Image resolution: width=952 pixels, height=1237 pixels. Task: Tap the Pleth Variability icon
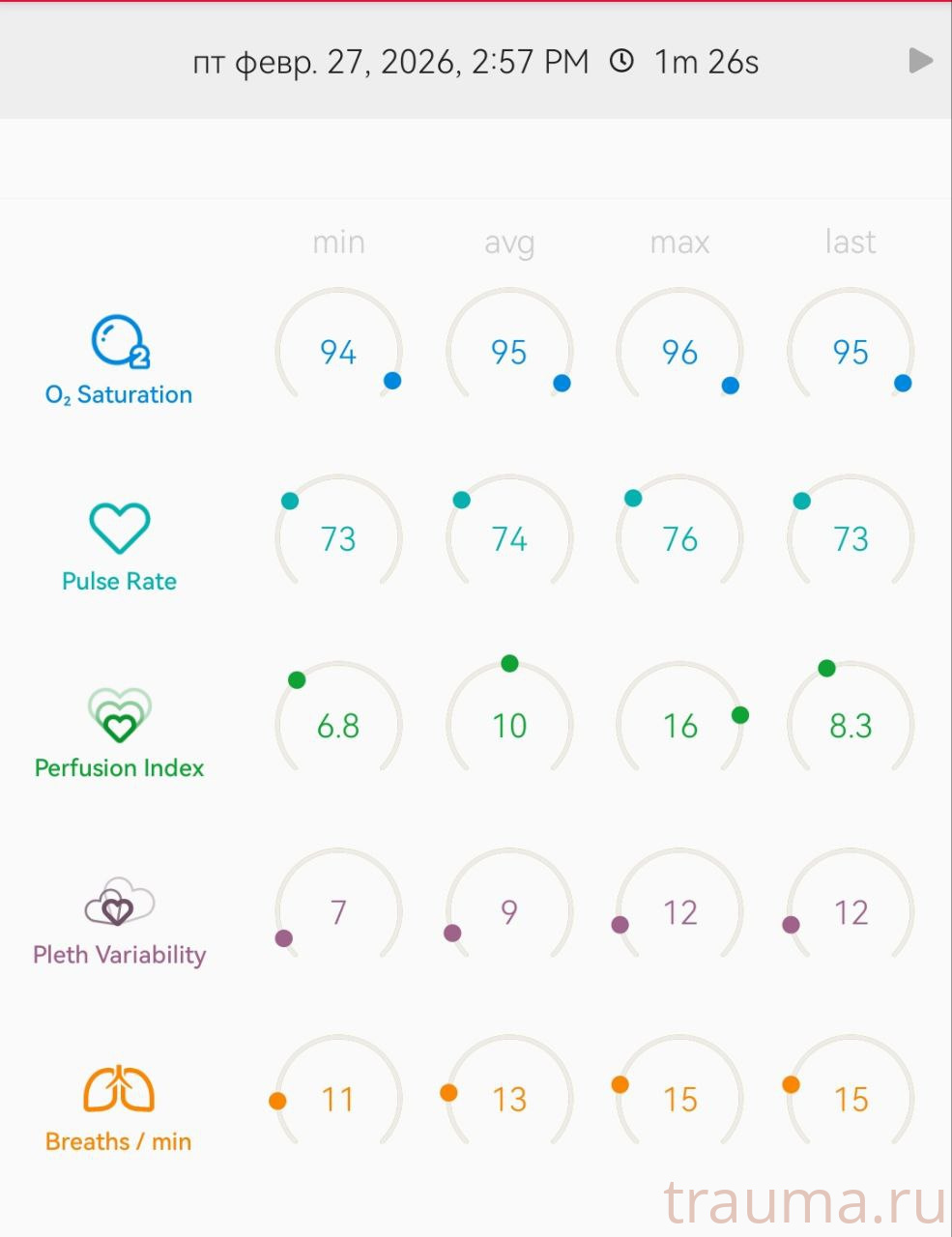click(119, 902)
